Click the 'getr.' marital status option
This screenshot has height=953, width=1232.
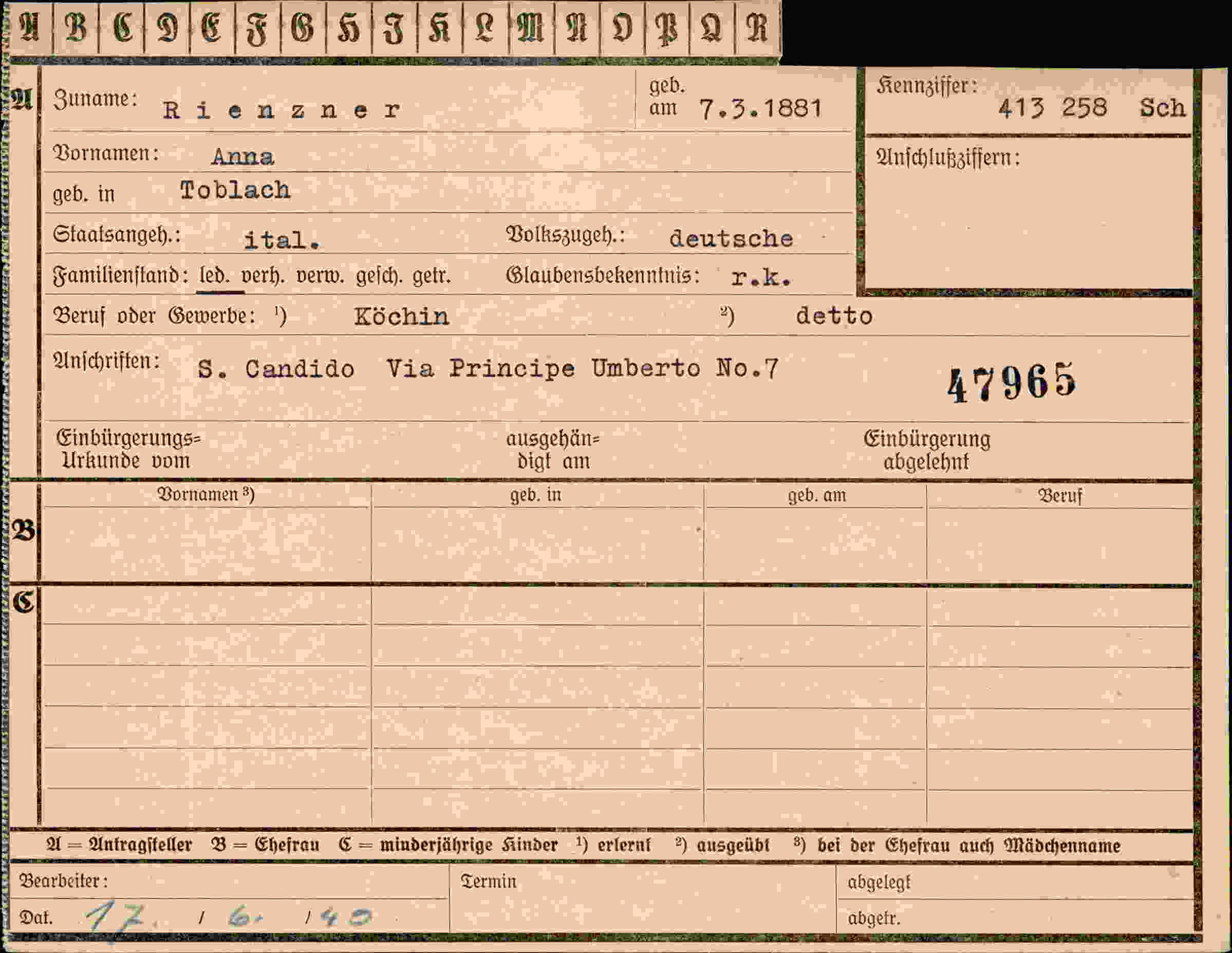[x=432, y=276]
